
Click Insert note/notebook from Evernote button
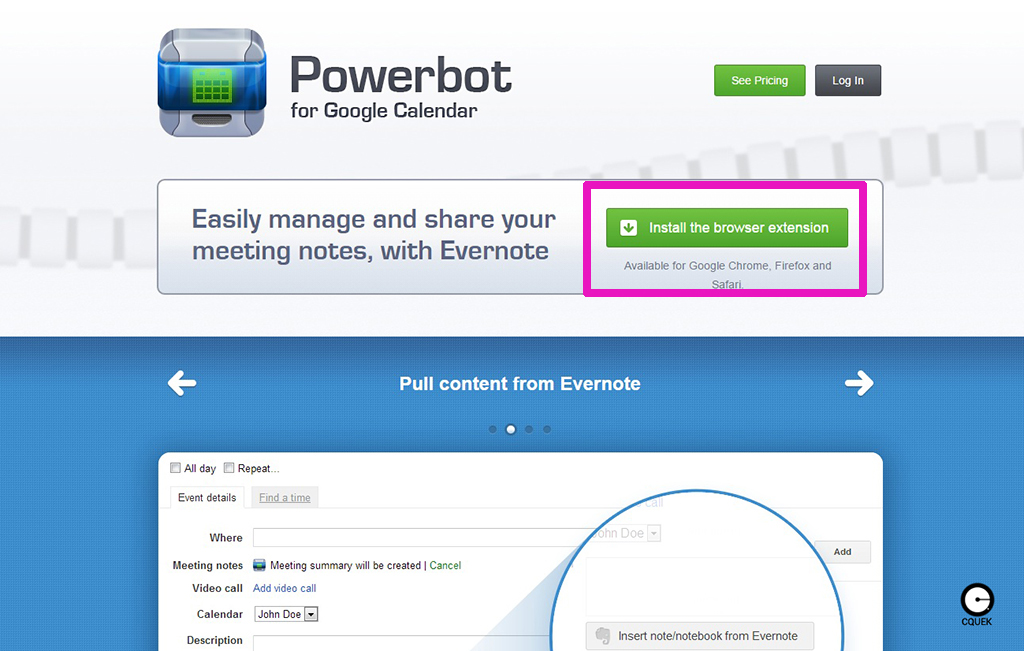point(700,635)
